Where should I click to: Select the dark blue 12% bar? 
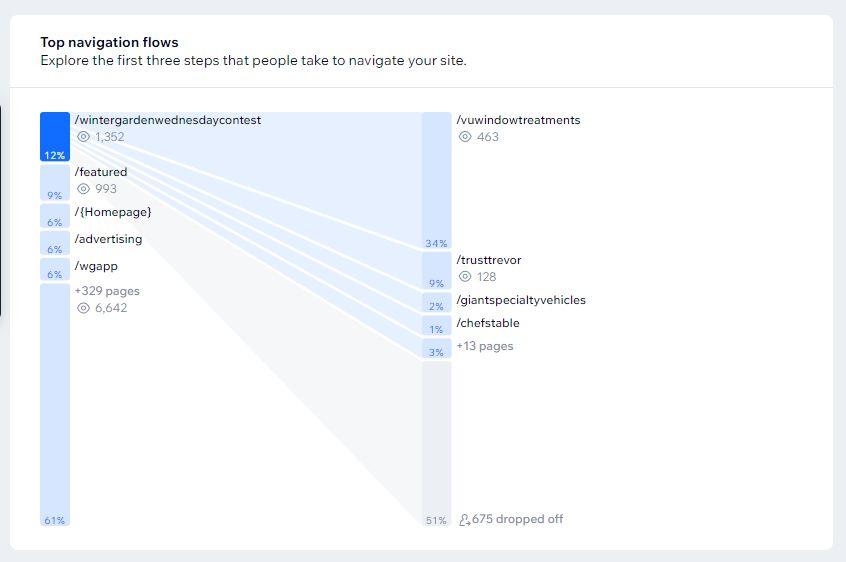55,137
